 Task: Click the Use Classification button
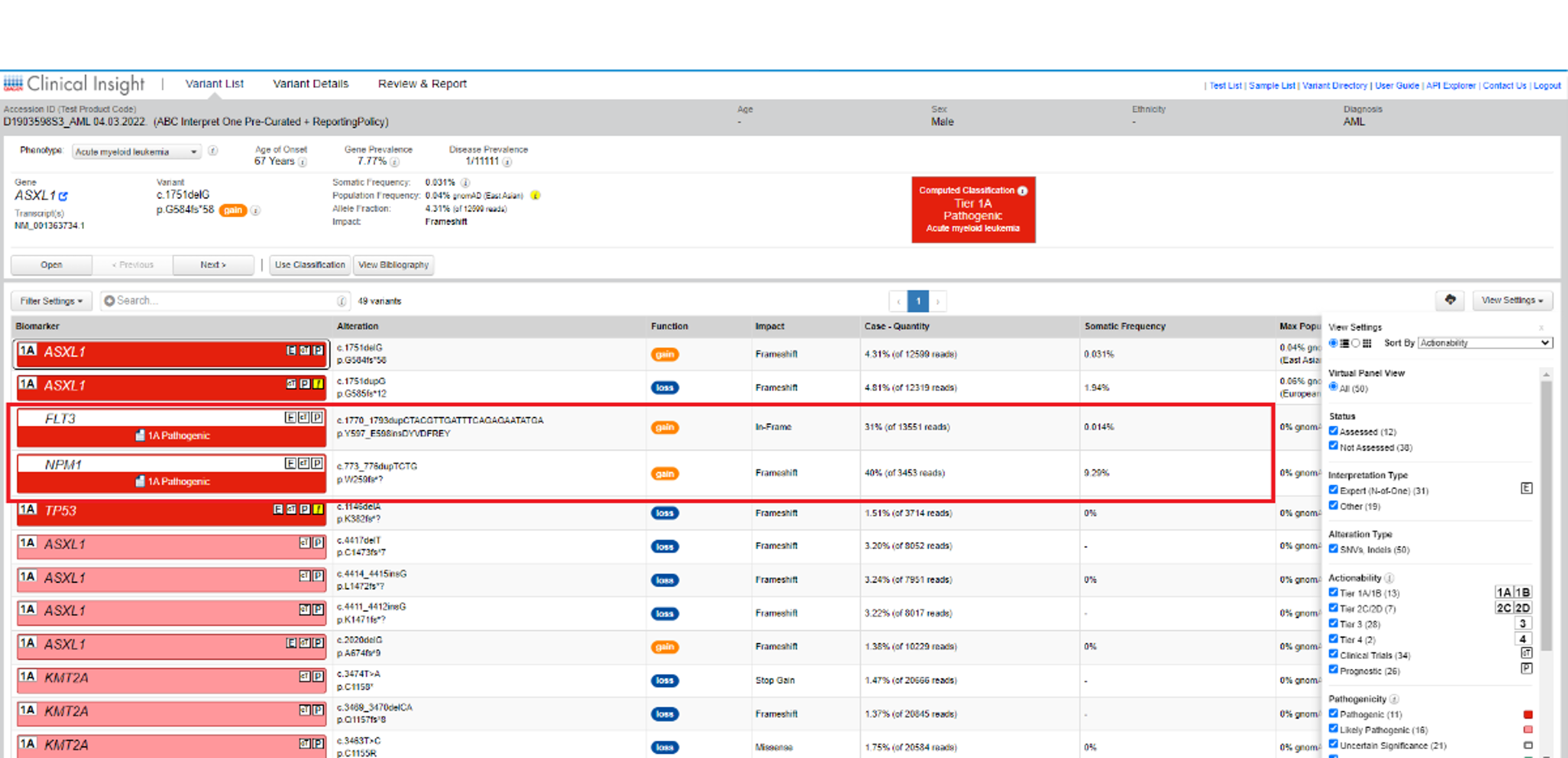(309, 265)
